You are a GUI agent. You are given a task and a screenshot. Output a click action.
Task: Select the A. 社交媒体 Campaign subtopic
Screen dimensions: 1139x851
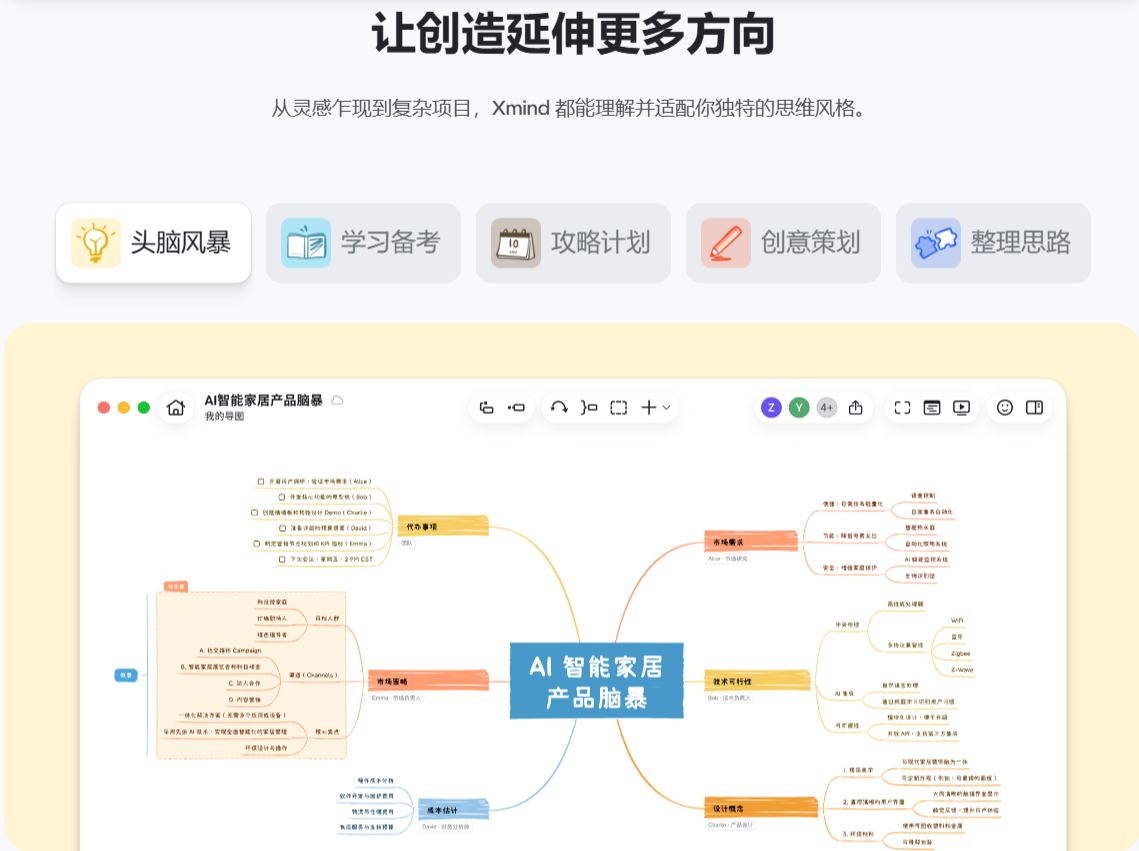pos(230,651)
